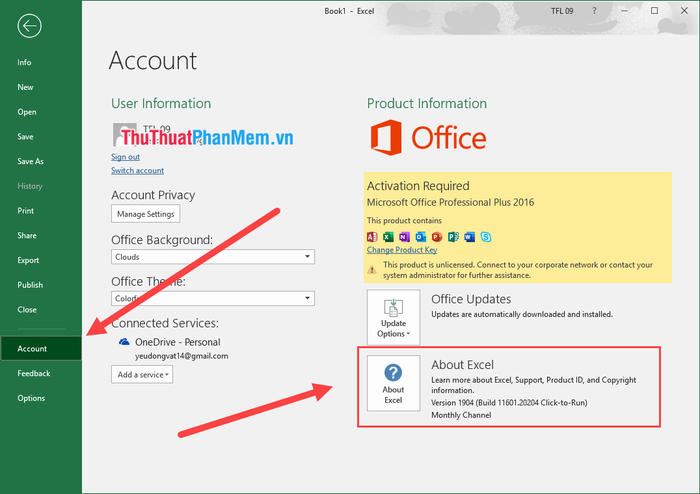Viewport: 700px width, 494px height.
Task: Choose Save As from the sidebar
Action: pos(30,161)
